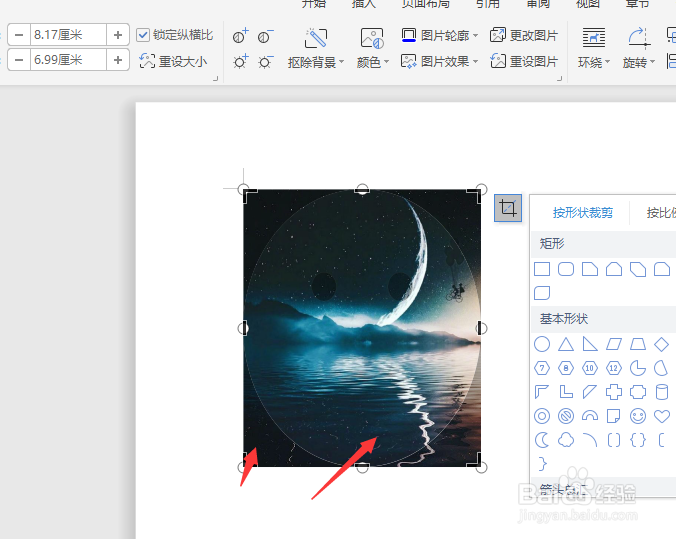Decrease the 8.17 cm height value
Image resolution: width=676 pixels, height=539 pixels.
tap(19, 34)
